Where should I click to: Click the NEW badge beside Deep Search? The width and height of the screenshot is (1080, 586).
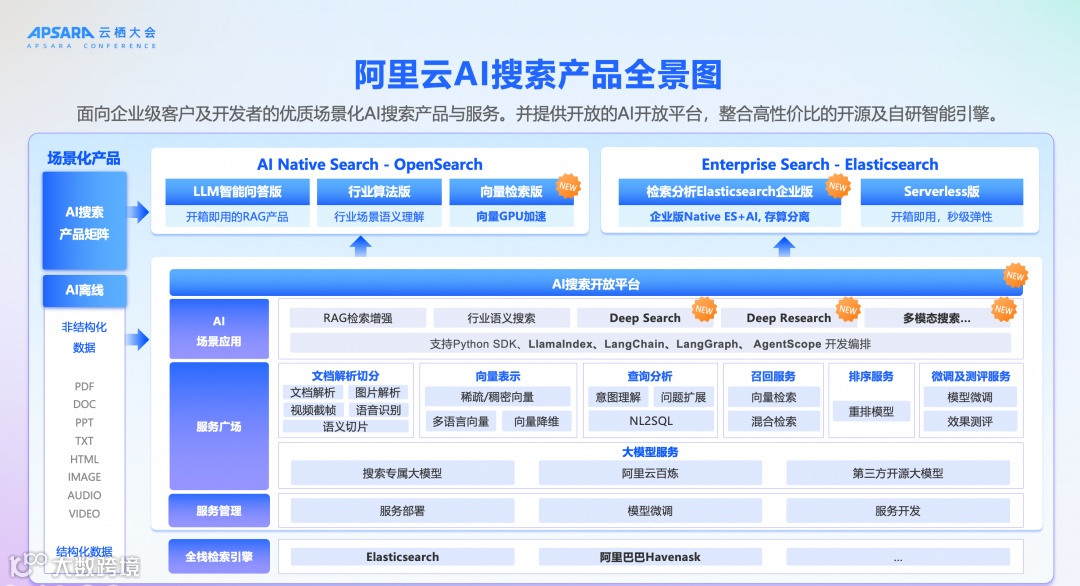704,310
